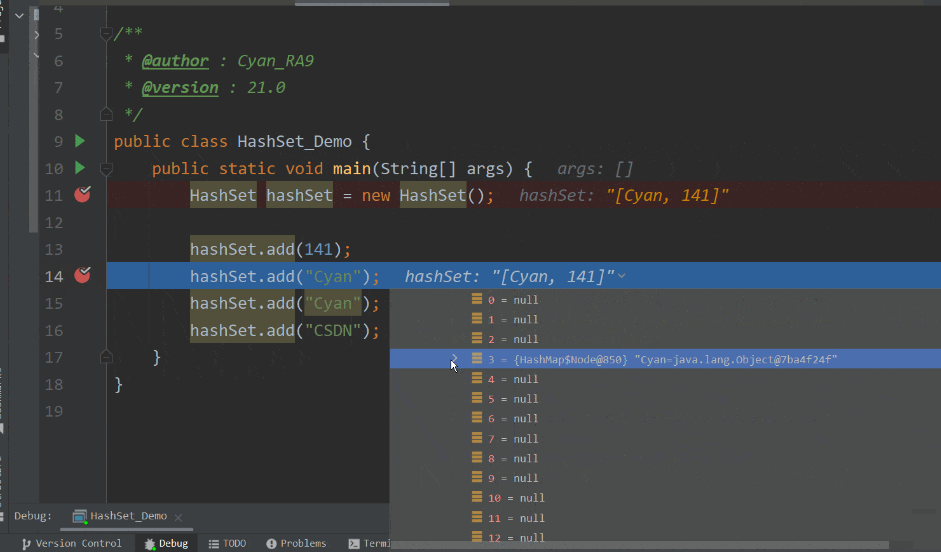
Task: Click the down chevron in the left panel
Action: coord(19,16)
